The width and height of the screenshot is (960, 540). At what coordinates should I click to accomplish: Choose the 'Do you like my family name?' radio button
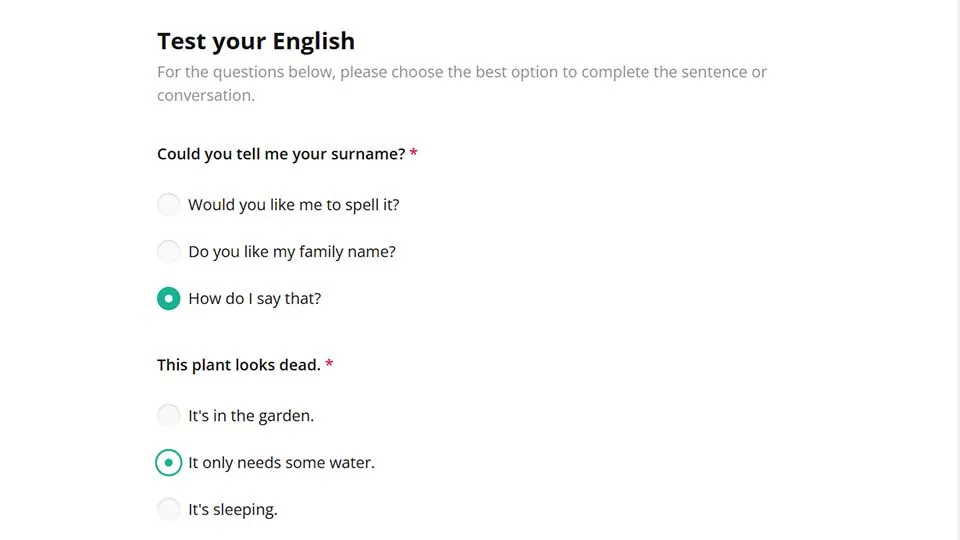169,252
